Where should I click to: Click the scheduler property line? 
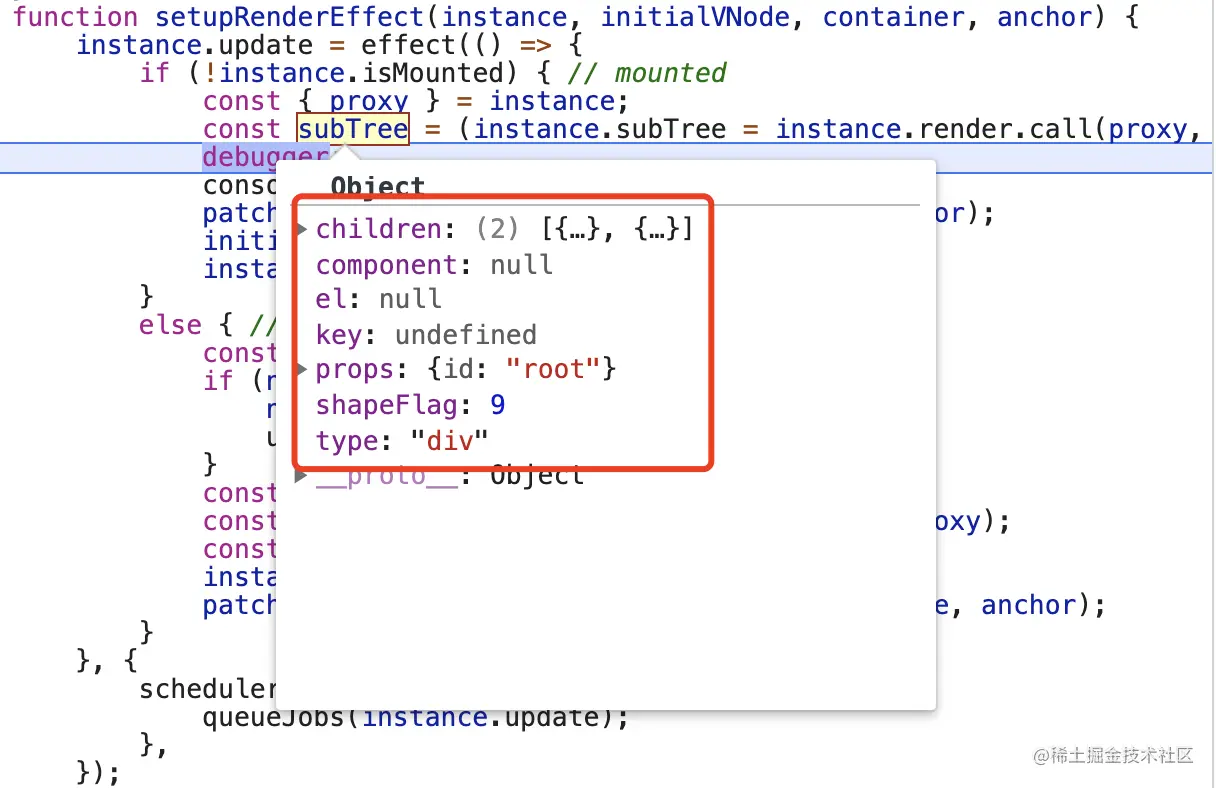(x=208, y=689)
